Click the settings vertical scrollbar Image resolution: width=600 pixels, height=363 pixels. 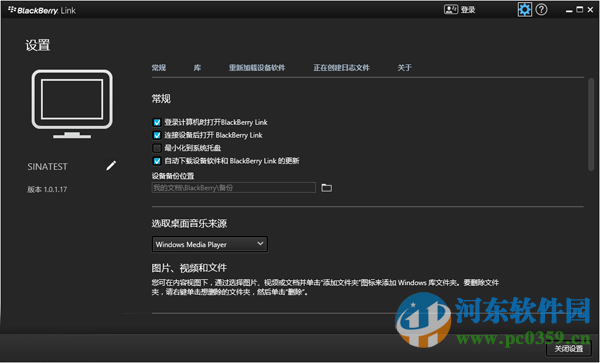pos(591,124)
